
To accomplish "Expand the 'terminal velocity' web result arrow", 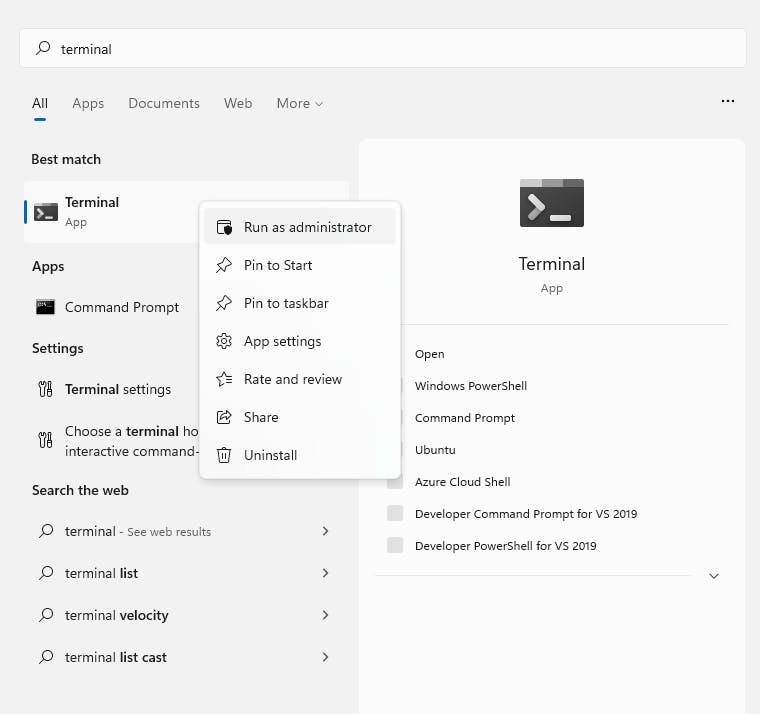I will pyautogui.click(x=325, y=615).
